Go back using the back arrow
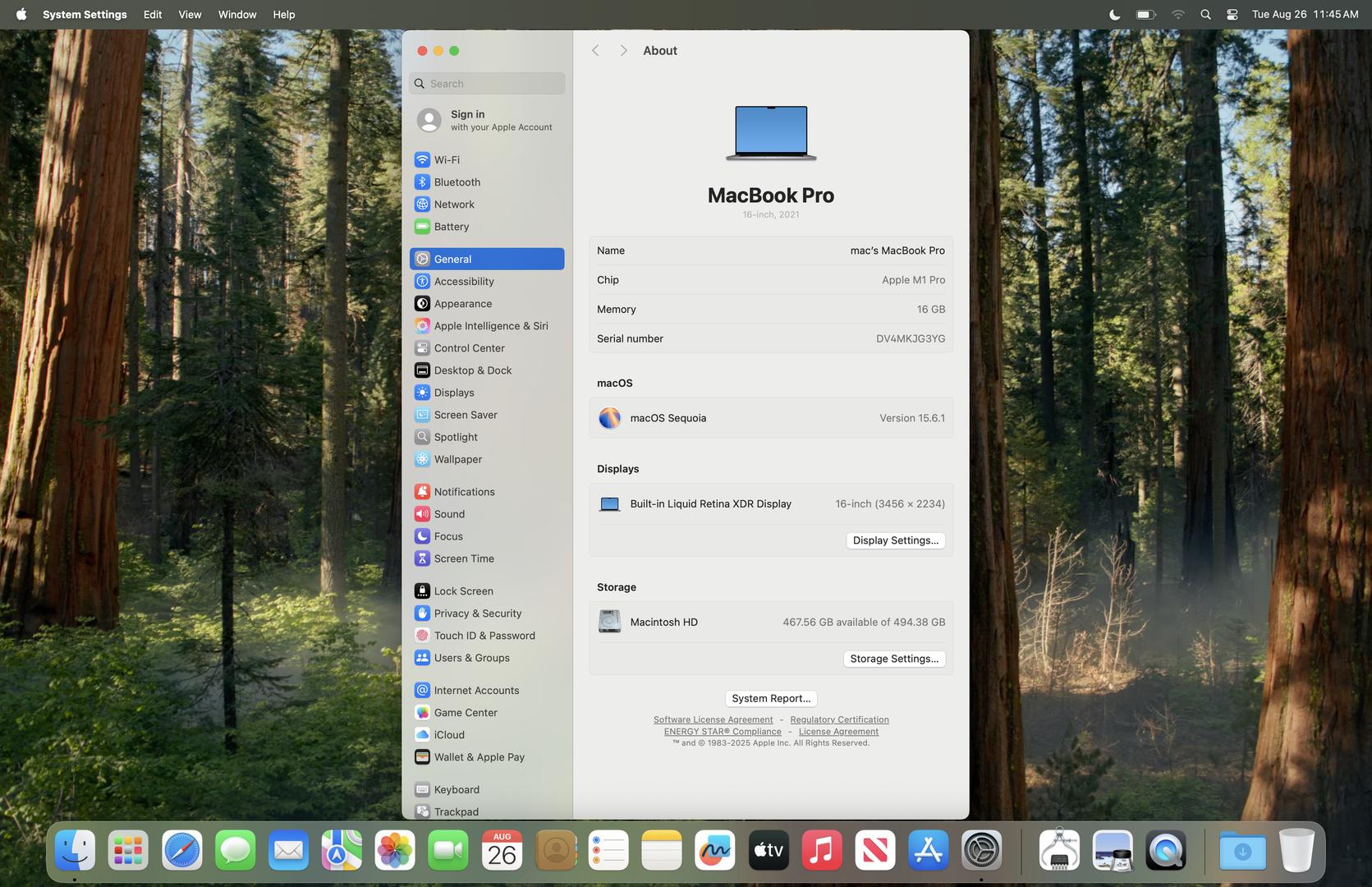This screenshot has height=887, width=1372. click(595, 51)
